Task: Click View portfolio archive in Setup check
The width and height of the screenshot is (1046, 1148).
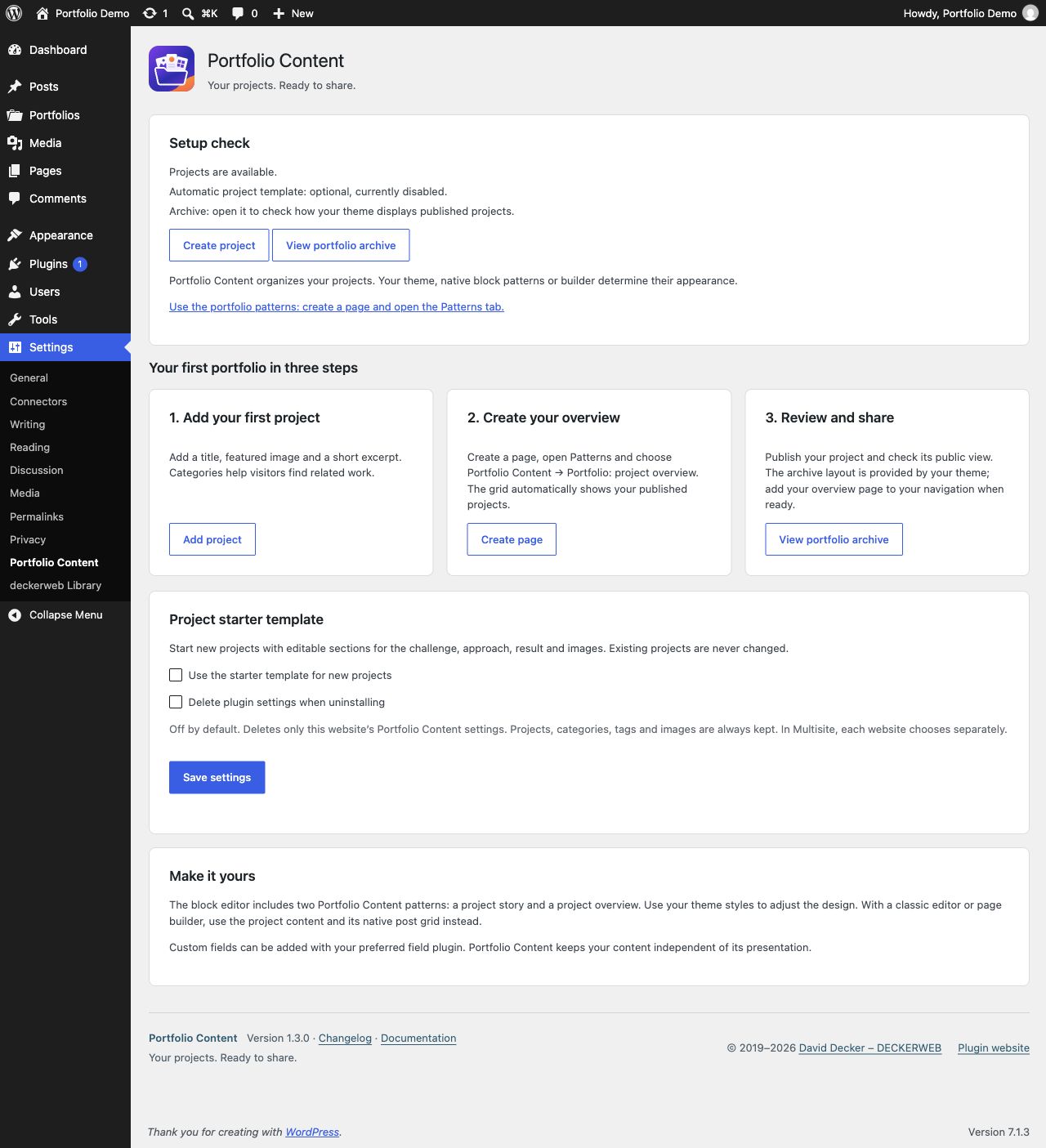Action: [341, 245]
